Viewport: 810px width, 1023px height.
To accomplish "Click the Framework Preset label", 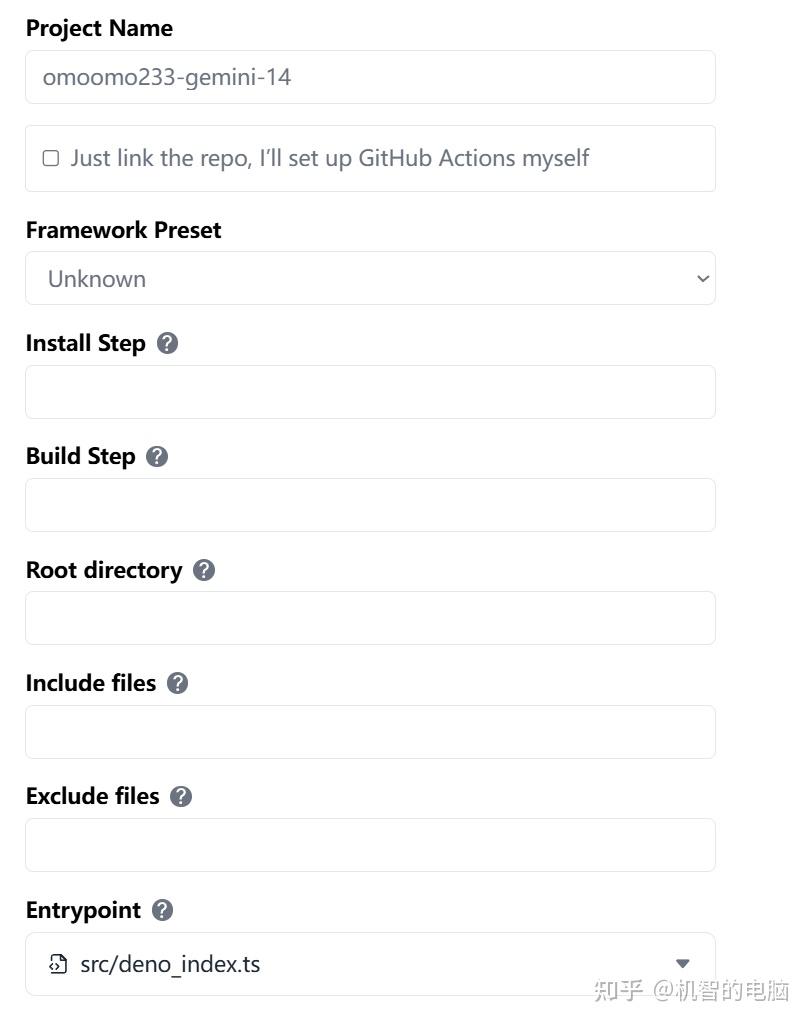I will click(x=123, y=230).
